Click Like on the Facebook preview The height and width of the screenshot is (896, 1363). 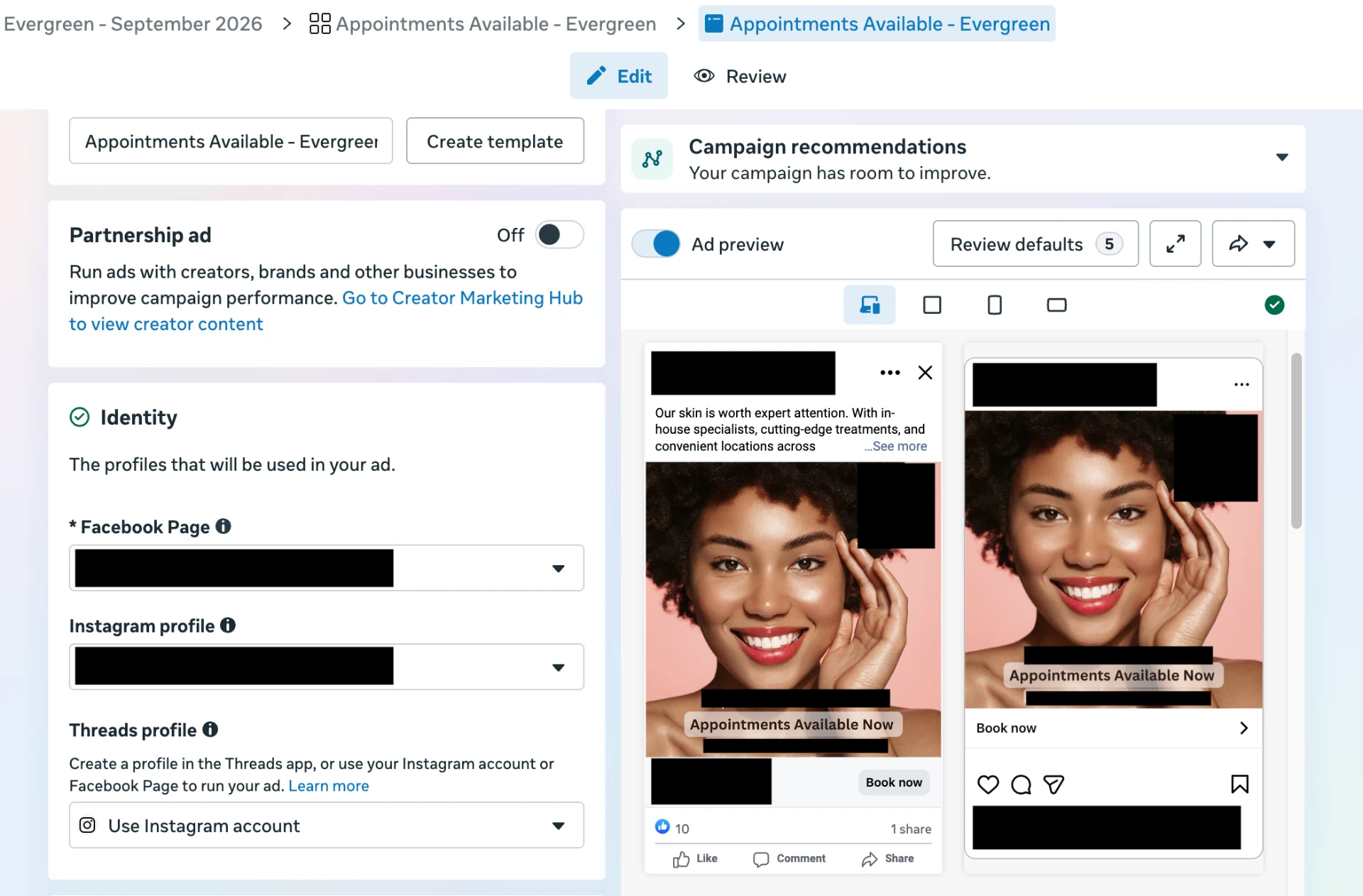(x=695, y=858)
